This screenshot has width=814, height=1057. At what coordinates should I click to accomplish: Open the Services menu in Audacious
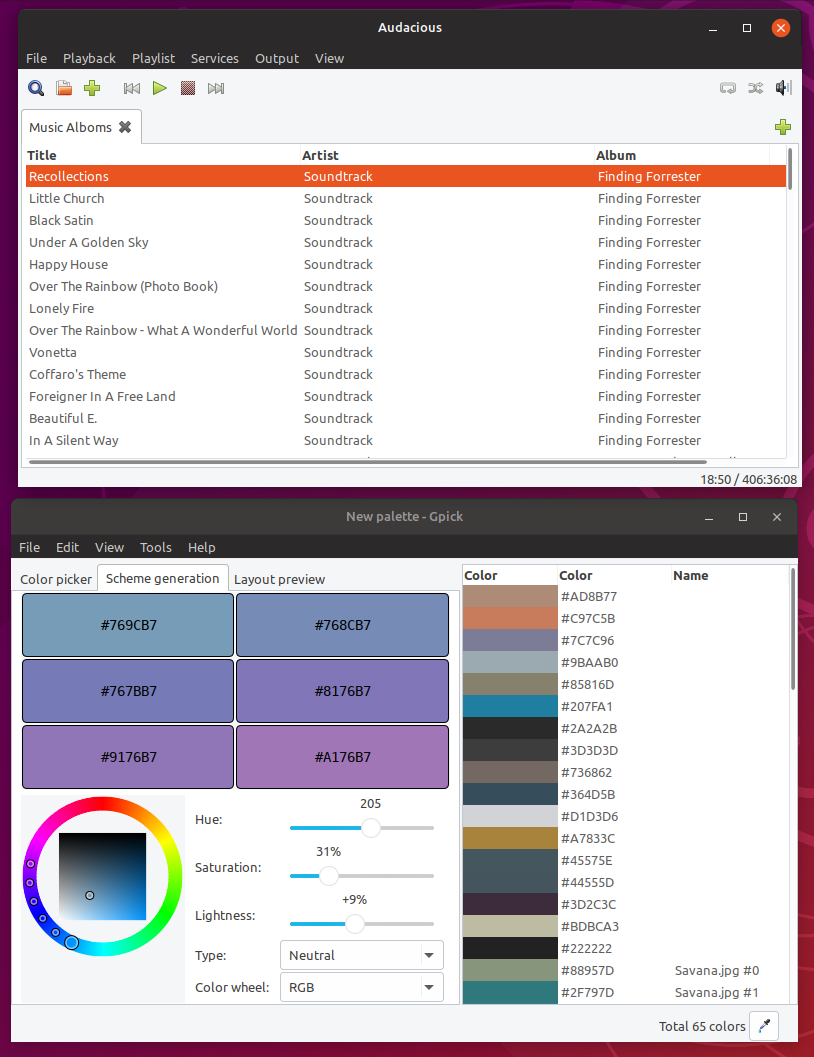point(214,59)
